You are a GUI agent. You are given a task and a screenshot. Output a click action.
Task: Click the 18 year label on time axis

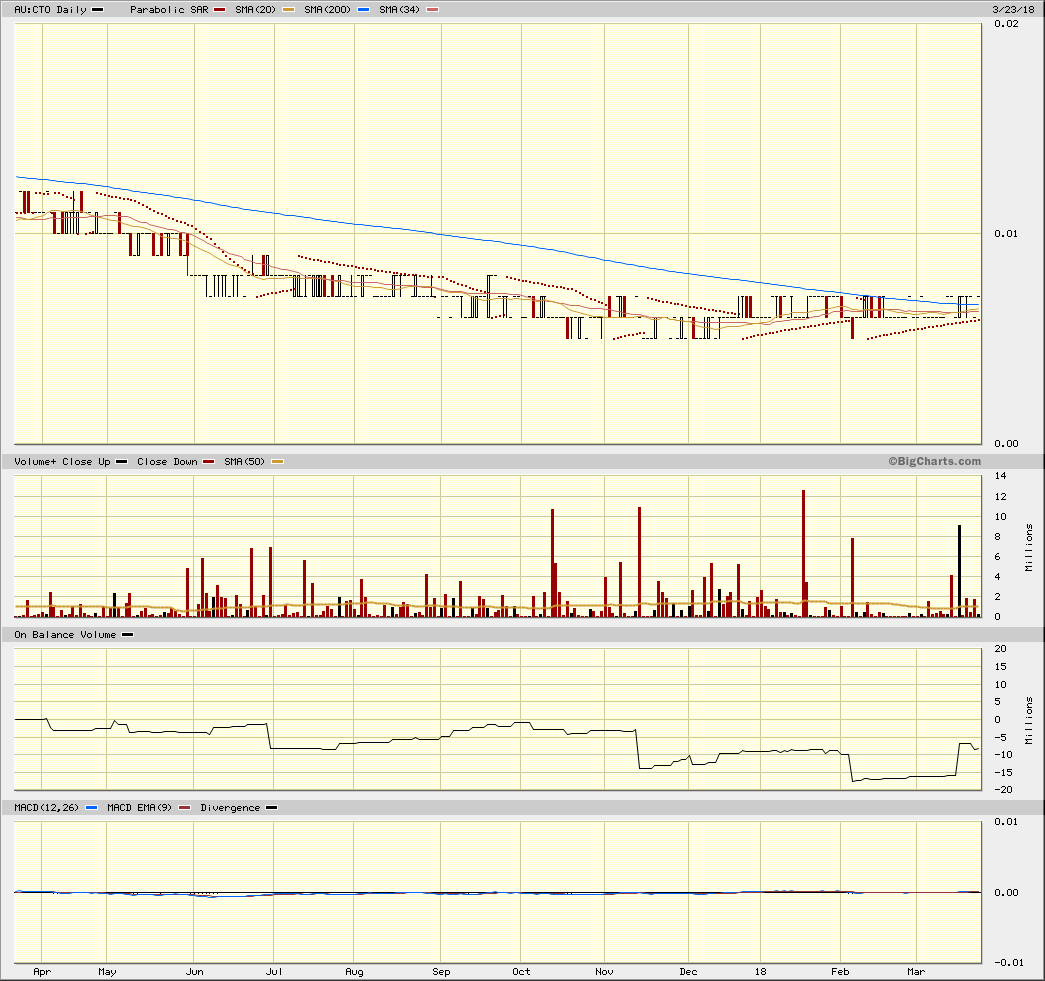pyautogui.click(x=760, y=972)
